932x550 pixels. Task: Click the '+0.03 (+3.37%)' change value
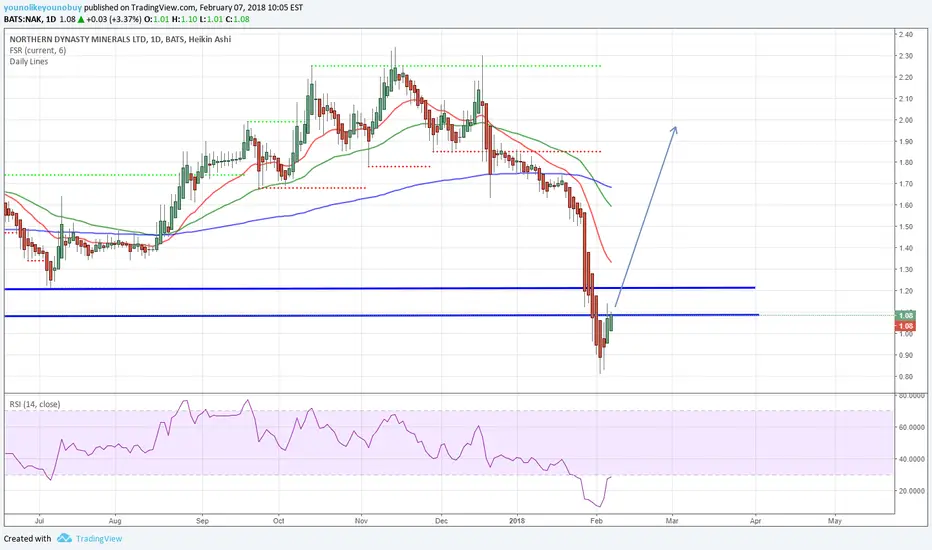pos(114,19)
